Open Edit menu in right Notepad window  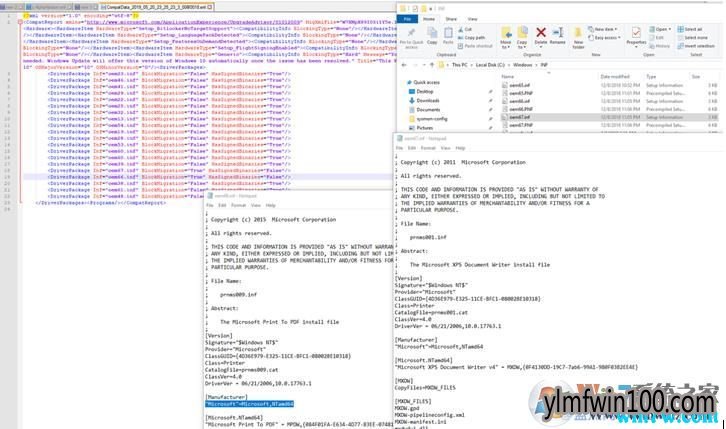pyautogui.click(x=412, y=148)
